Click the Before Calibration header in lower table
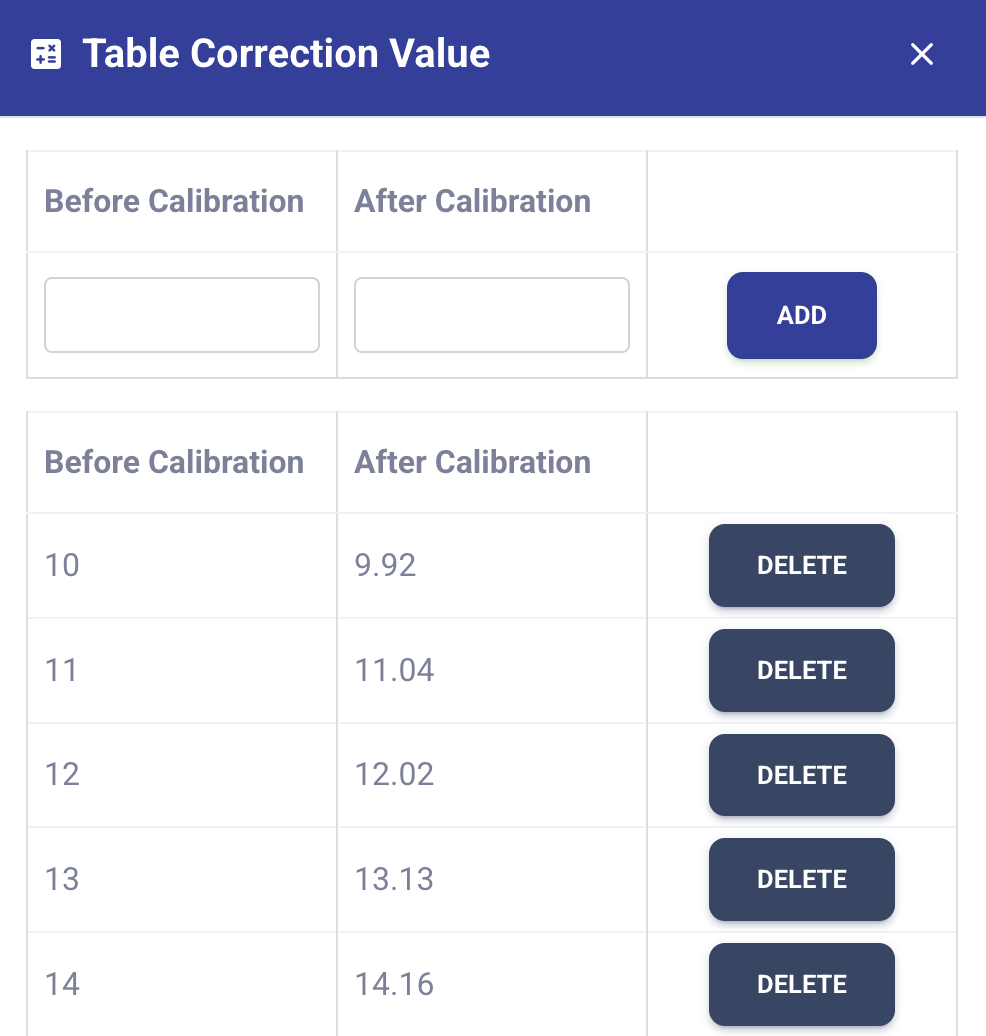986x1036 pixels. [174, 462]
